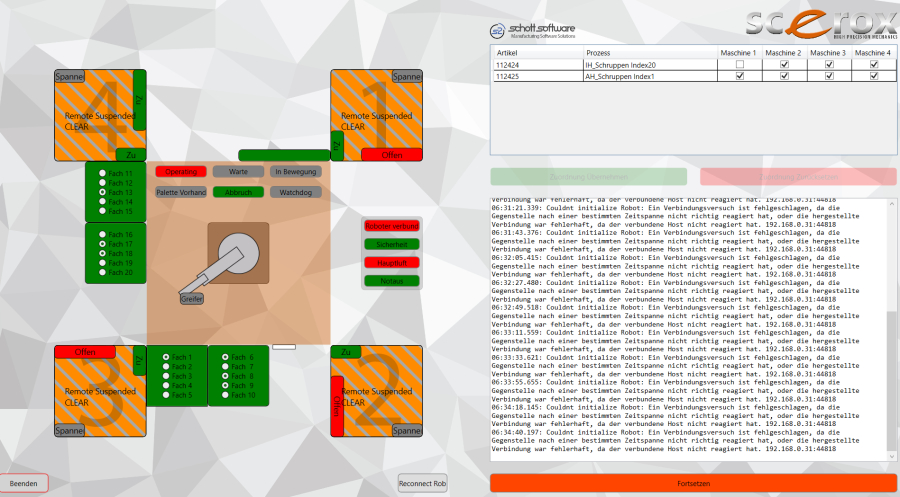This screenshot has width=900, height=497.
Task: Click the Greifer label on robot arm
Action: pos(191,299)
